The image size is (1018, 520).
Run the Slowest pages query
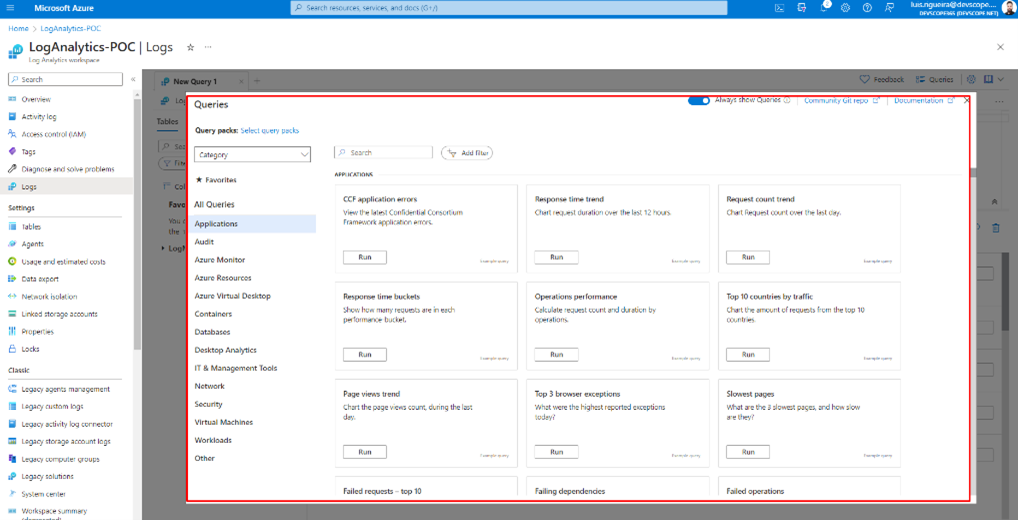pyautogui.click(x=748, y=452)
